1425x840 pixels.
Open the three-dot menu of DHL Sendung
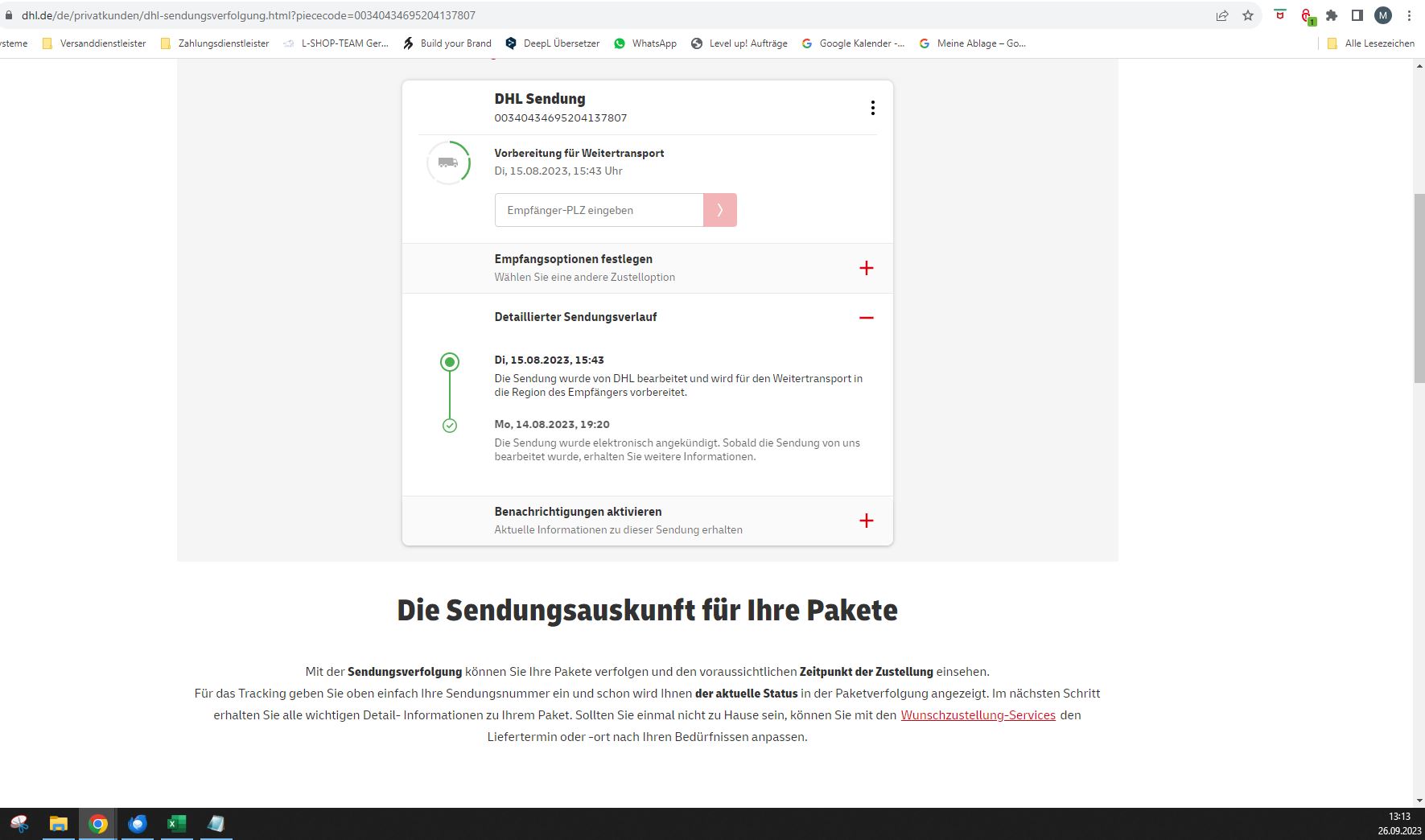coord(872,108)
